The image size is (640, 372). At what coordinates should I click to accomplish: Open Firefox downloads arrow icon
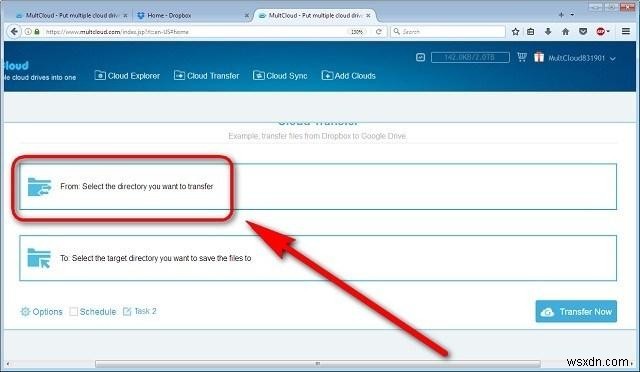548,31
